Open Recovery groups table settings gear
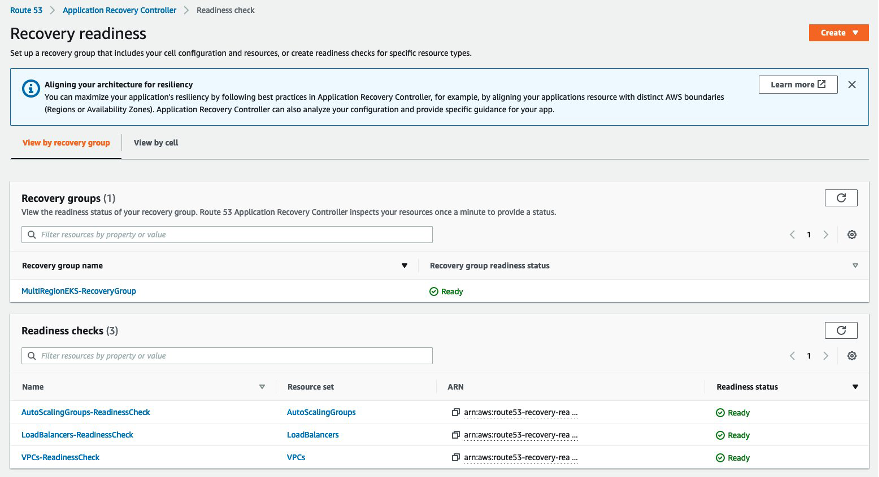Screen dimensions: 879x477 852,234
